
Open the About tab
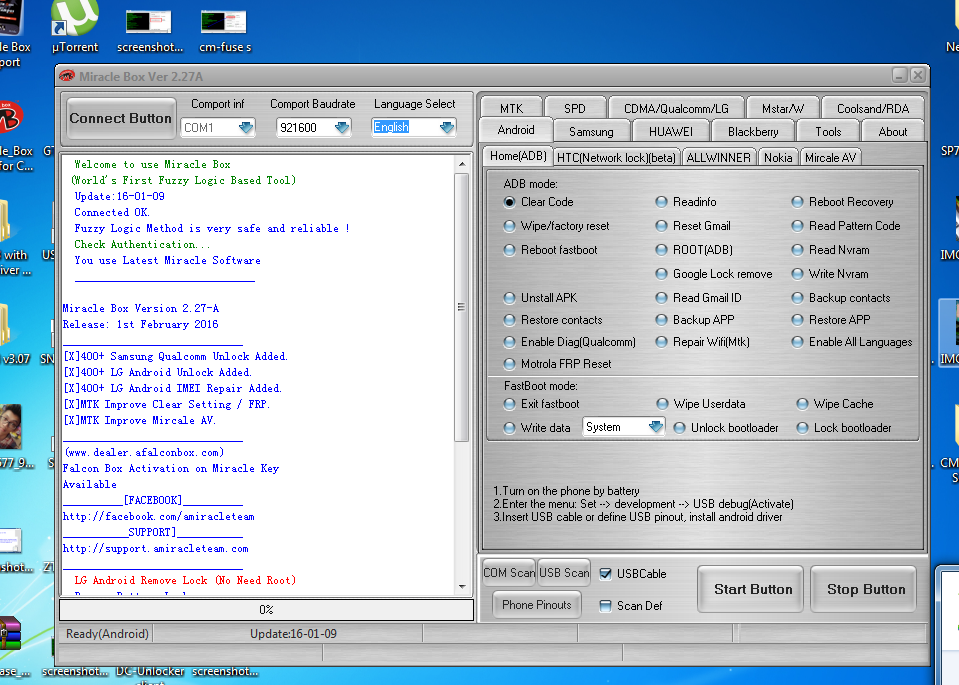893,131
